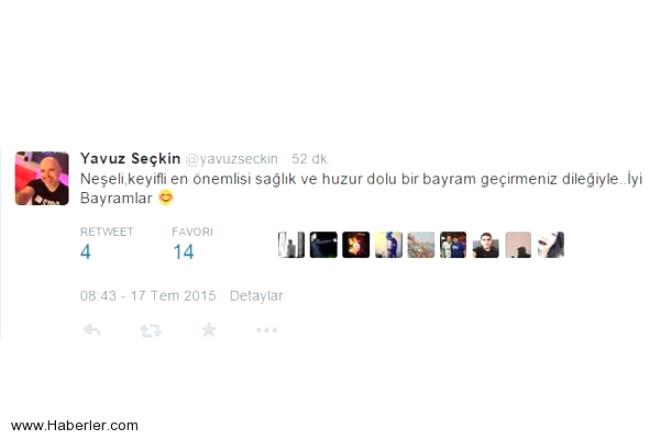The height and width of the screenshot is (439, 660).
Task: Open avatar of two men in jerseys
Action: coord(453,245)
